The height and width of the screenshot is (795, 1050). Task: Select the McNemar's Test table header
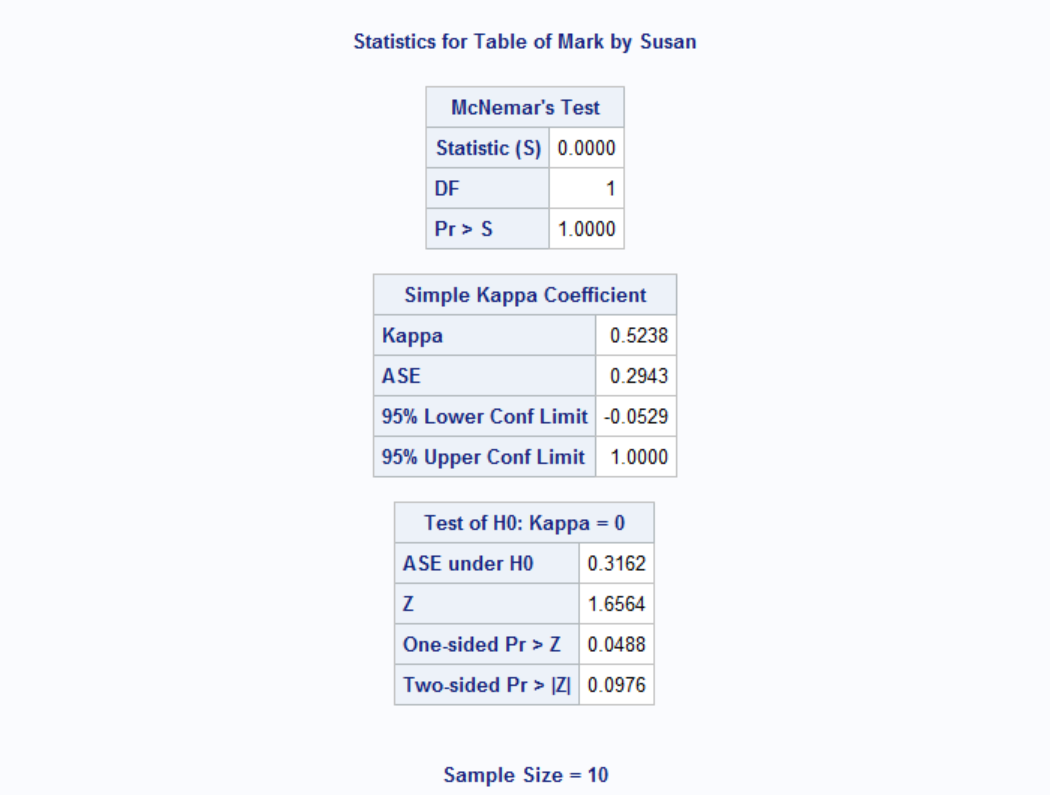pyautogui.click(x=525, y=107)
